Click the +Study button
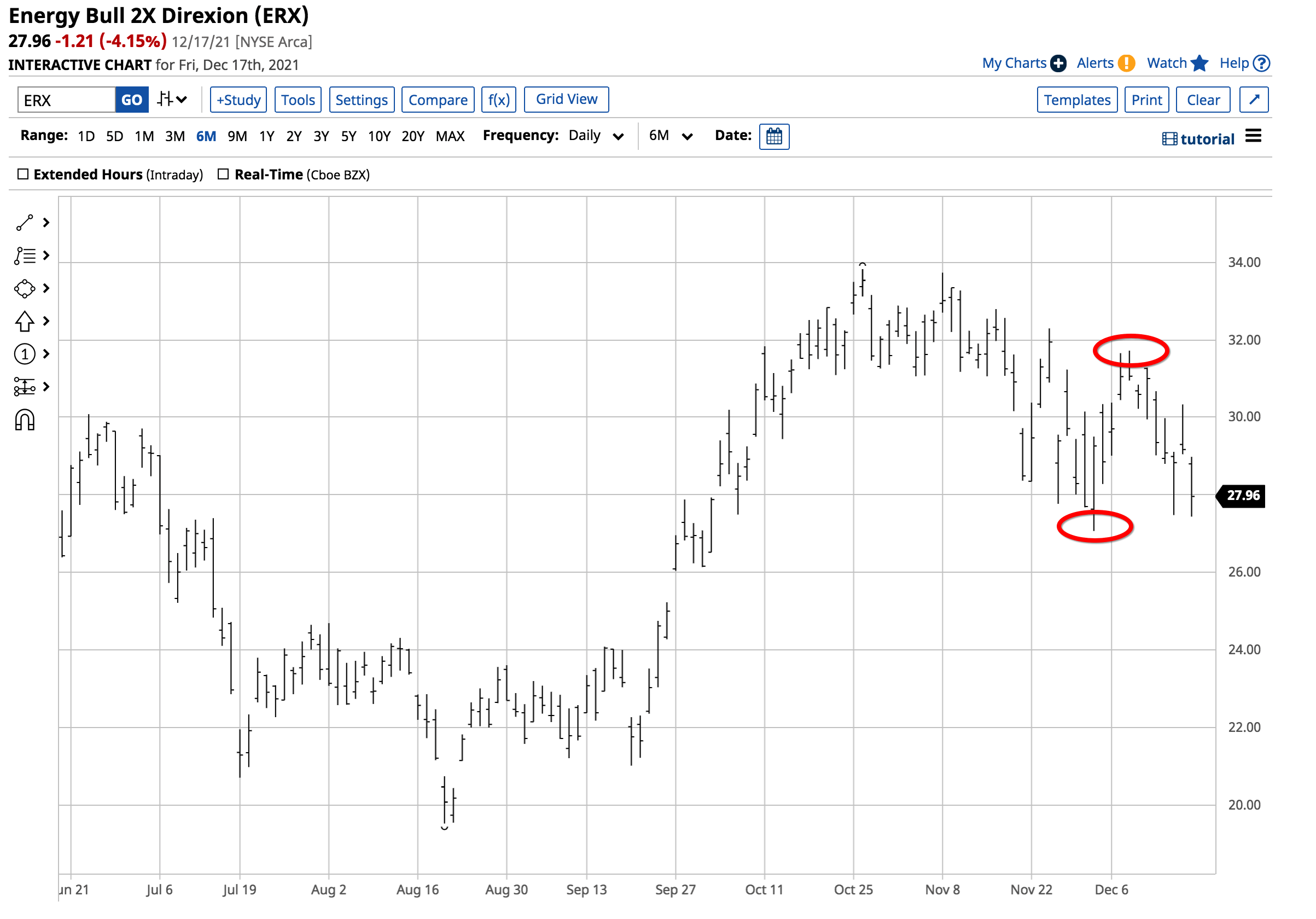 click(x=238, y=100)
